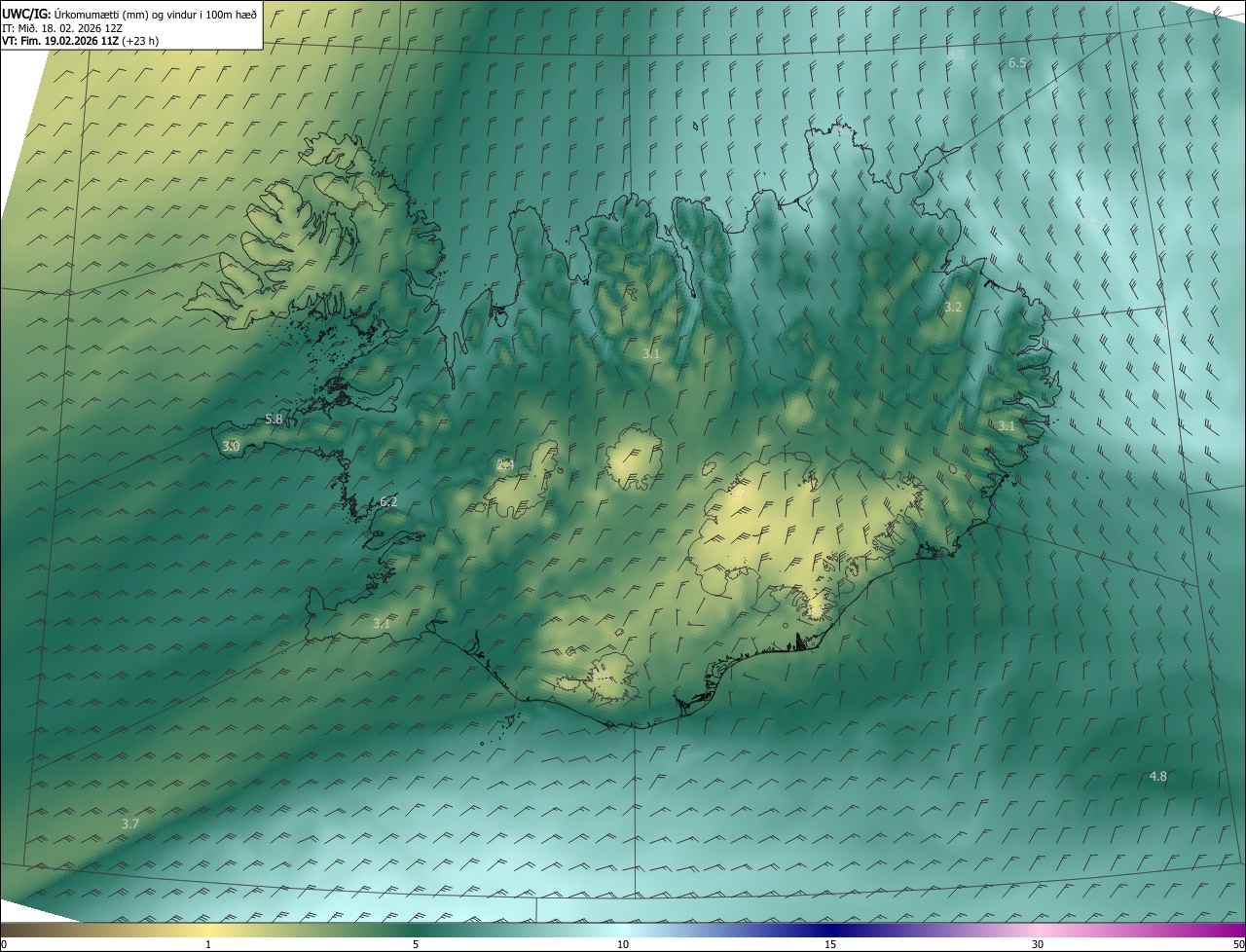Screen dimensions: 1246x952
Task: Click the '6.5' value label on the map
Action: click(x=1017, y=62)
